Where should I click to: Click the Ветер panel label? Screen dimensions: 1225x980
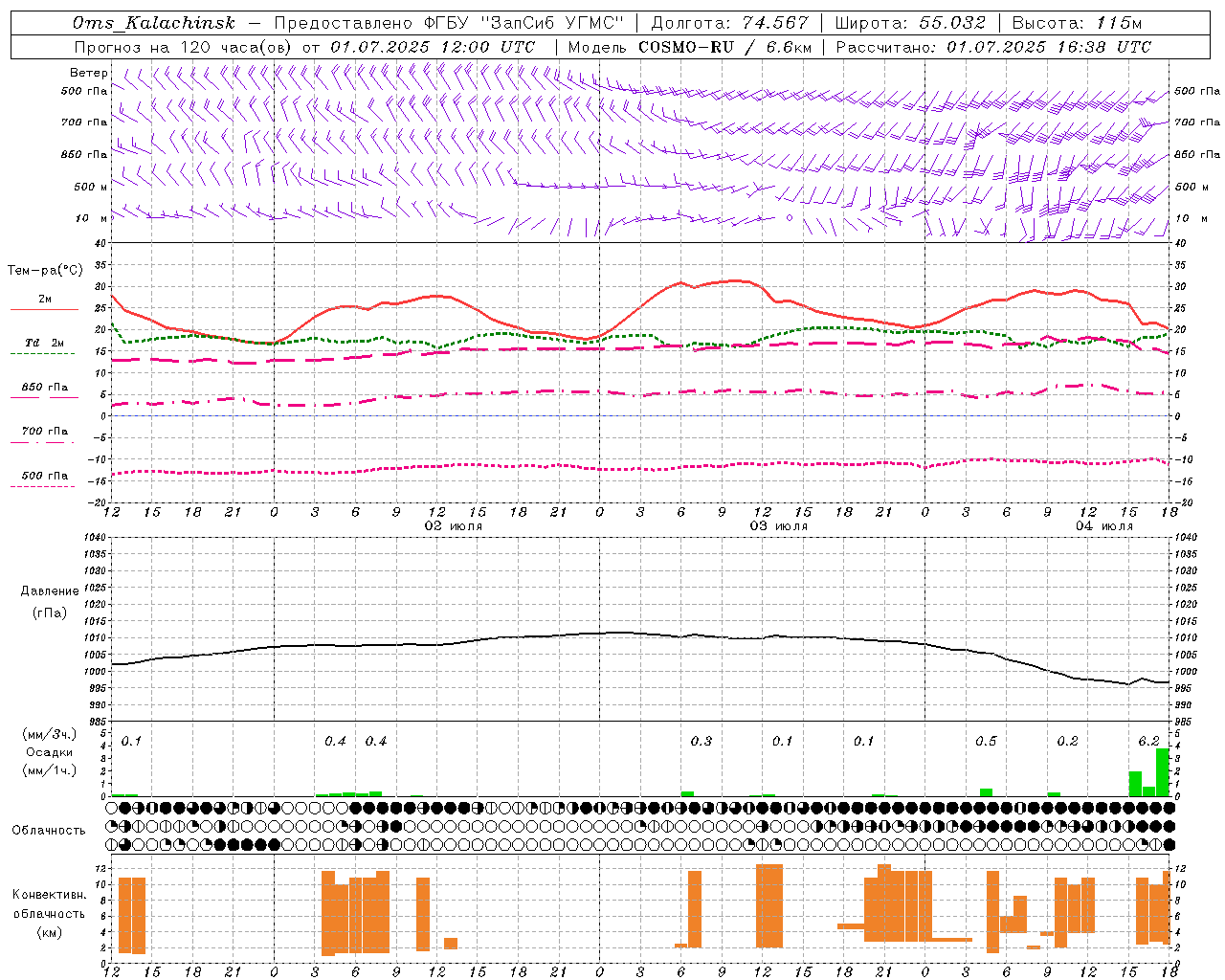coord(89,73)
